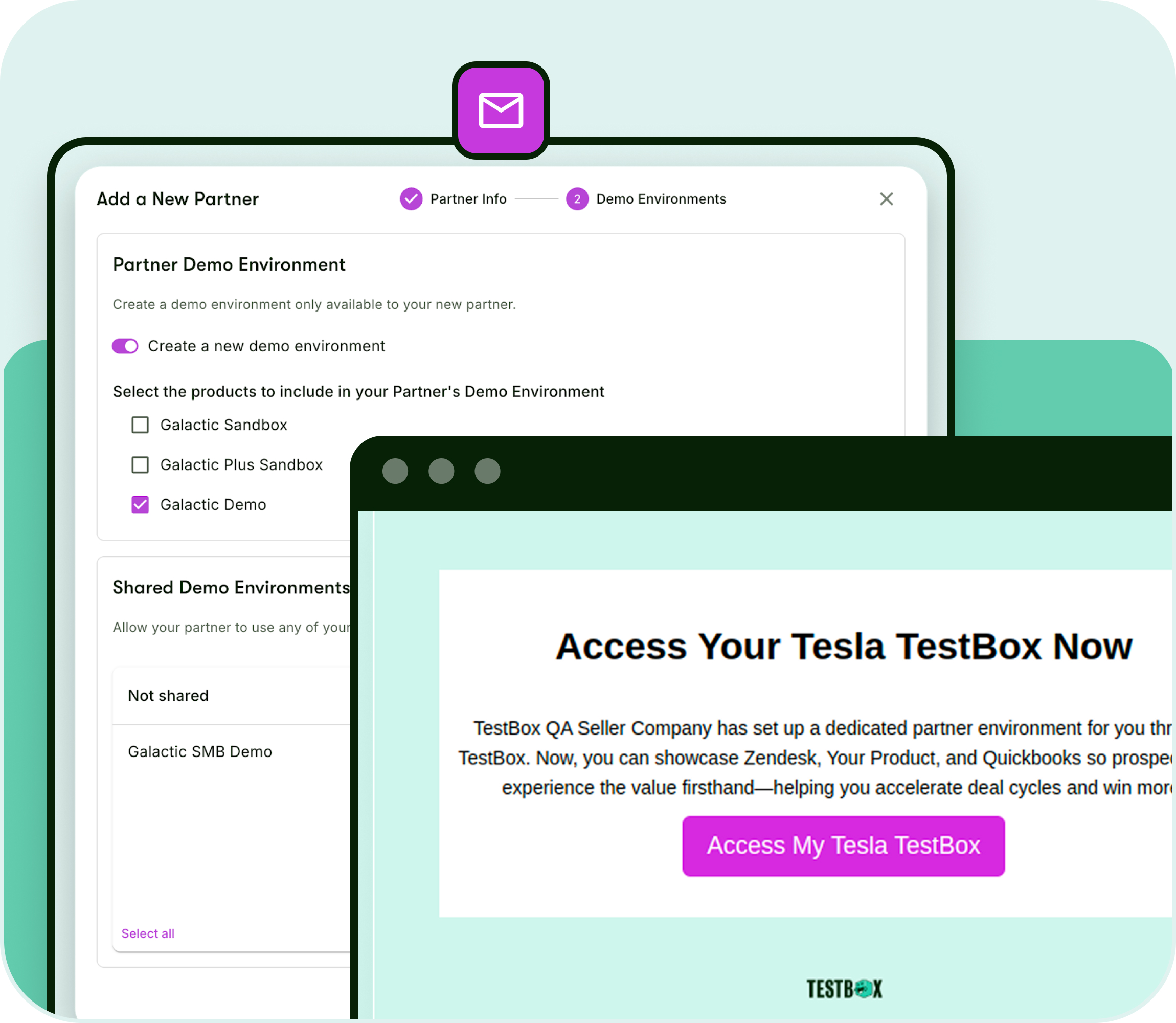Click the rightmost window control dot
The width and height of the screenshot is (1176, 1023).
point(487,471)
